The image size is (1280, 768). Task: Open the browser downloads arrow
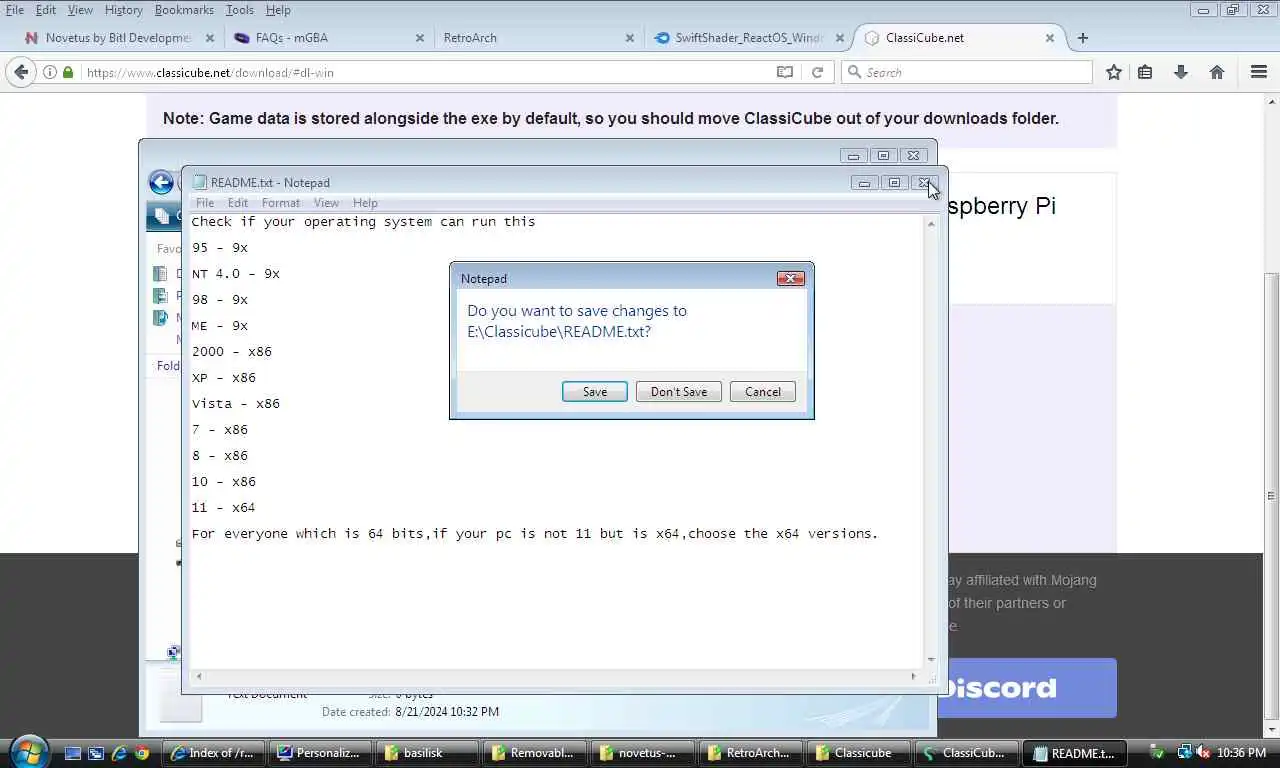1181,72
